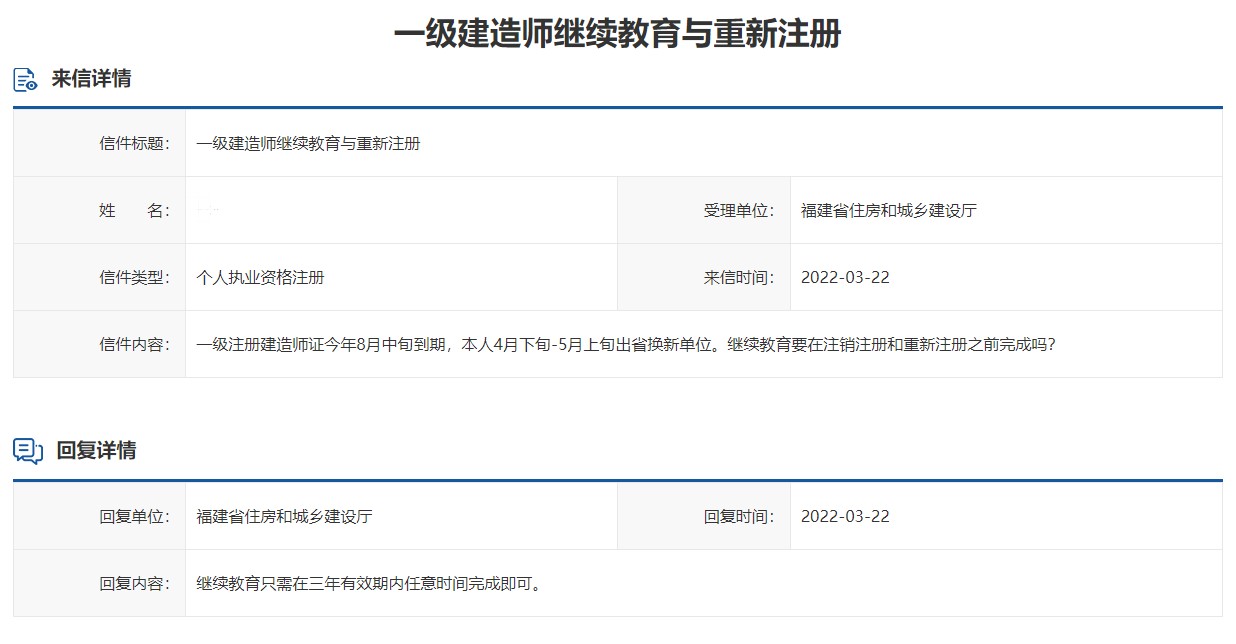Select the 受理单位 value 福建省住房和城乡建设厅
The image size is (1236, 644).
click(x=888, y=210)
